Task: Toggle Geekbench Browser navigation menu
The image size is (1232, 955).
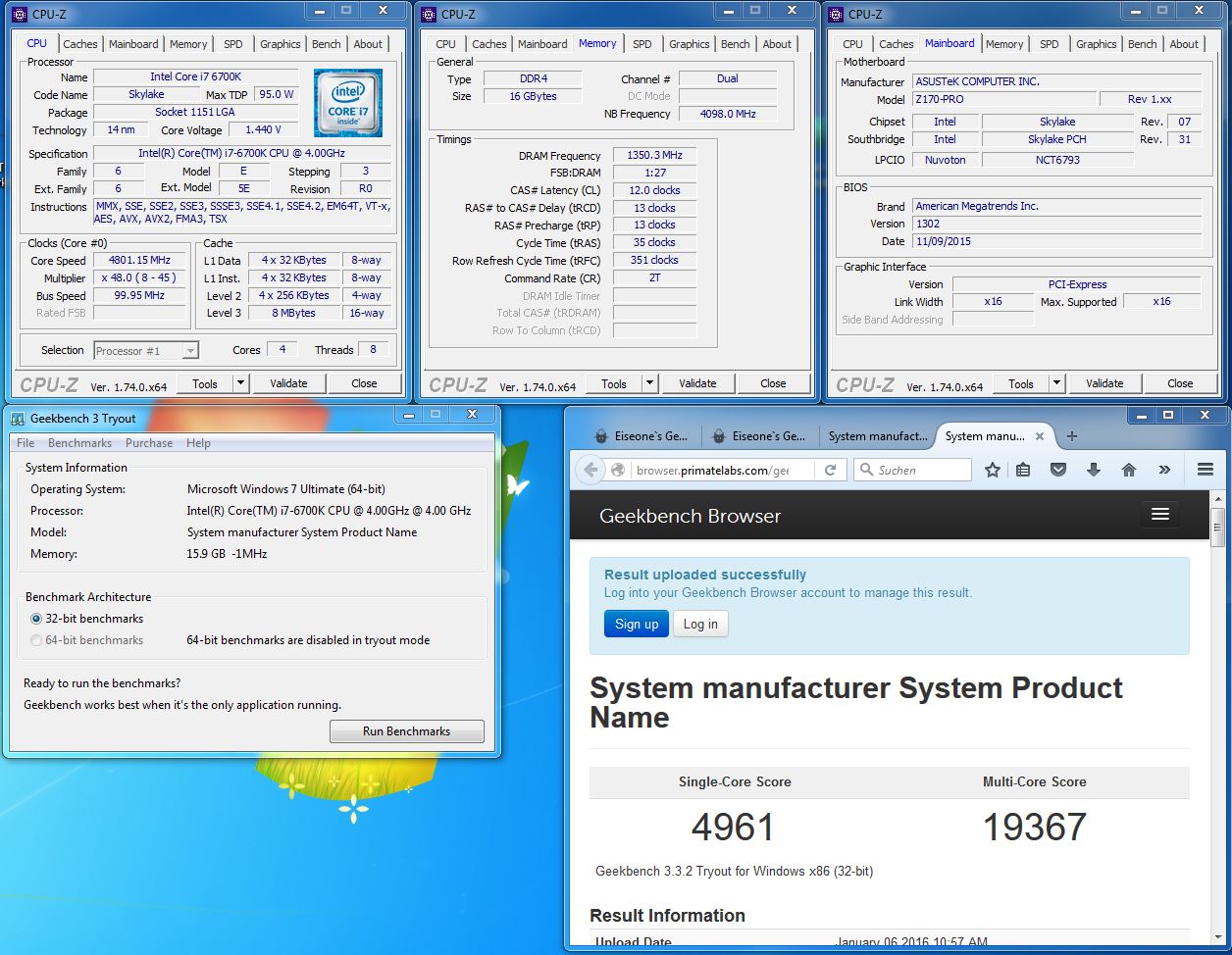Action: [1160, 515]
